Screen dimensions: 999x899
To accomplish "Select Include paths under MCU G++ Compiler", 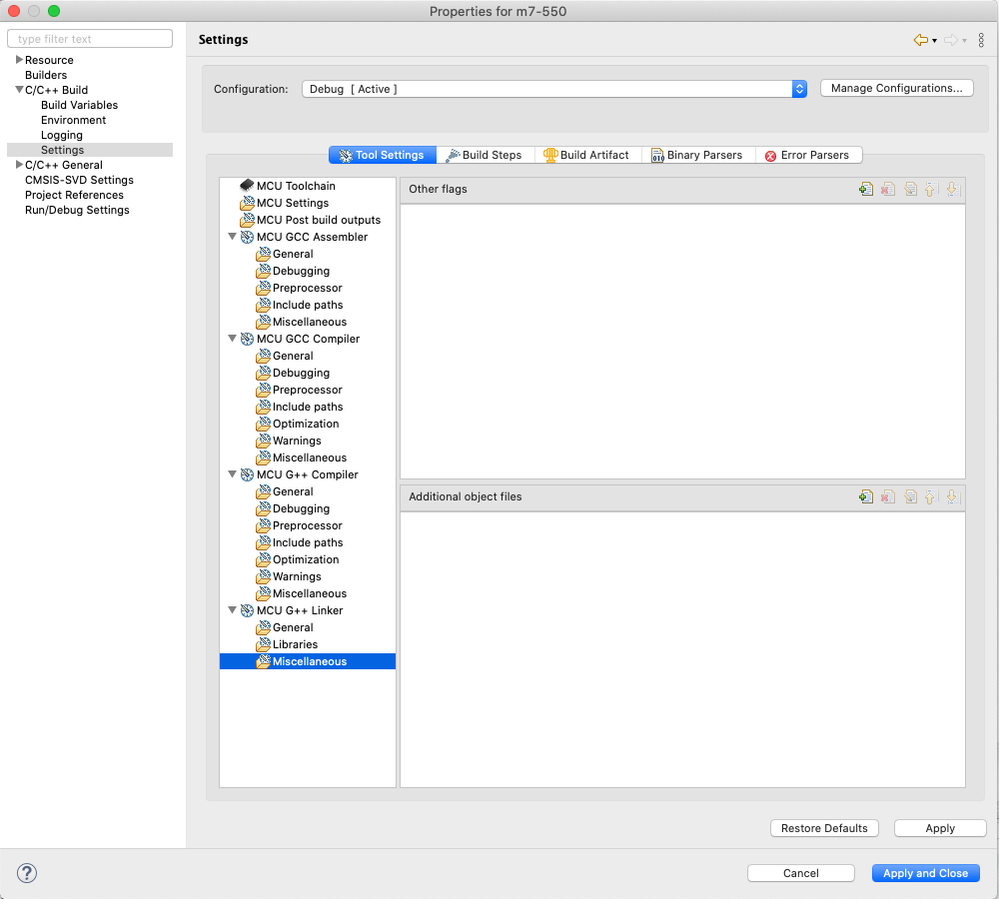I will tap(308, 542).
